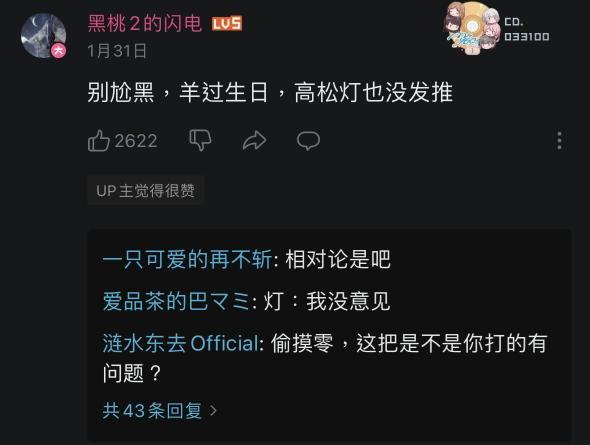Click the reply speech bubble icon
This screenshot has height=445, width=590.
(308, 141)
